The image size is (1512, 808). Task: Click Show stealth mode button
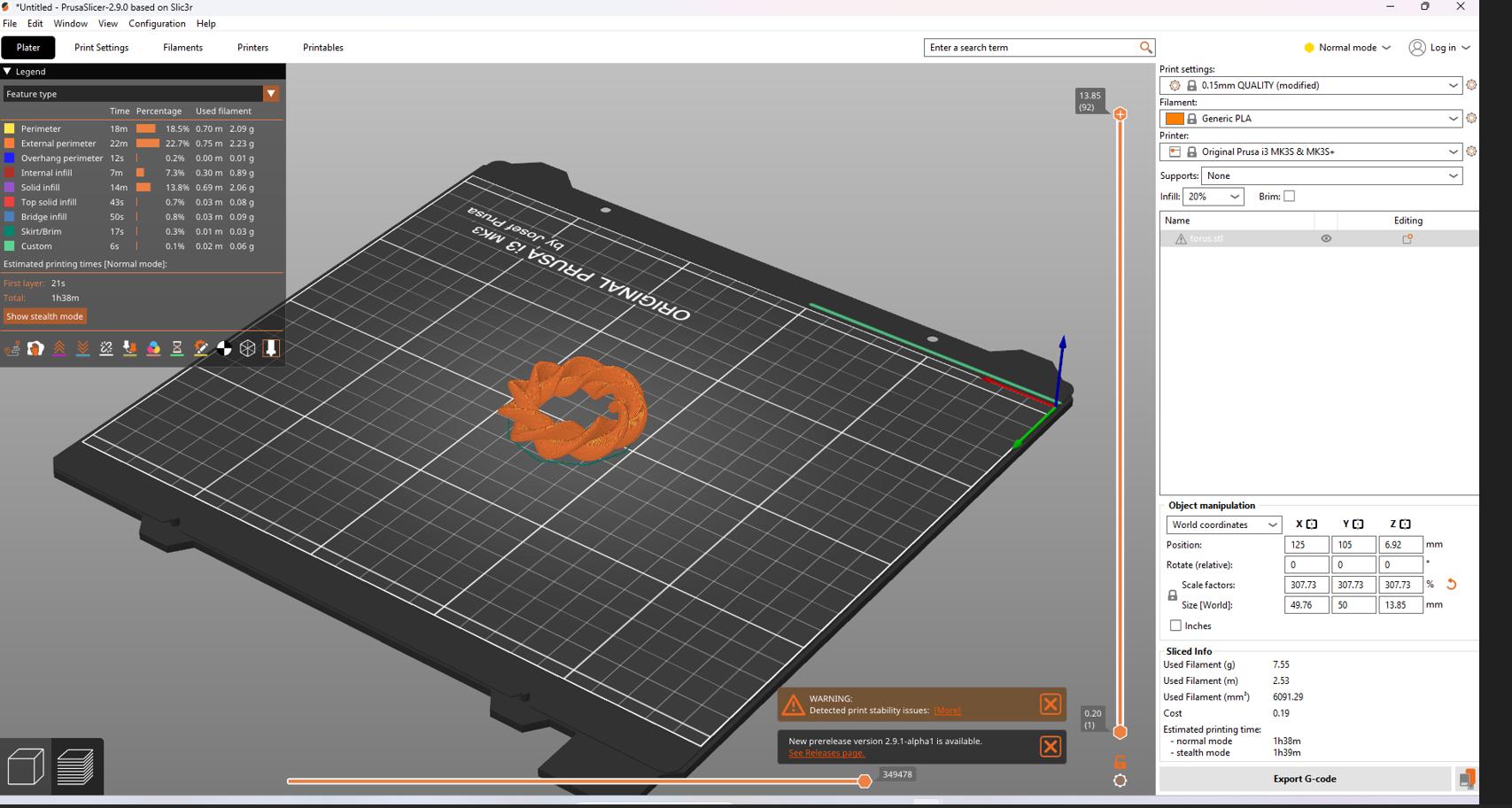pos(44,316)
